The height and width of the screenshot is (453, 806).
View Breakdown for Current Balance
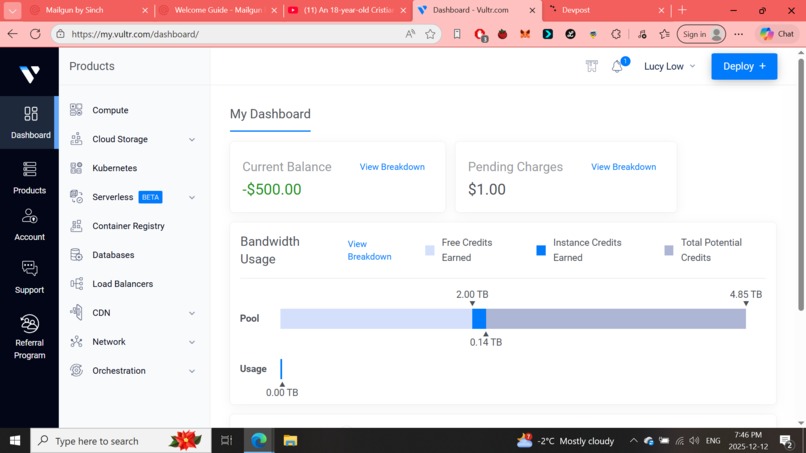coord(392,167)
